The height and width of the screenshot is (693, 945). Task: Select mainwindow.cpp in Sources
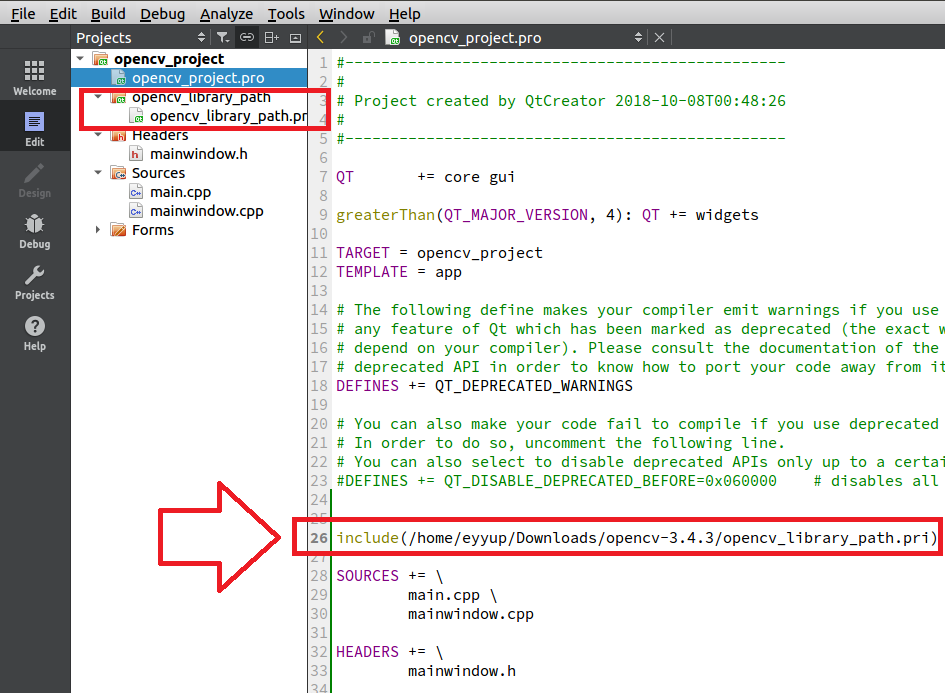pos(207,211)
